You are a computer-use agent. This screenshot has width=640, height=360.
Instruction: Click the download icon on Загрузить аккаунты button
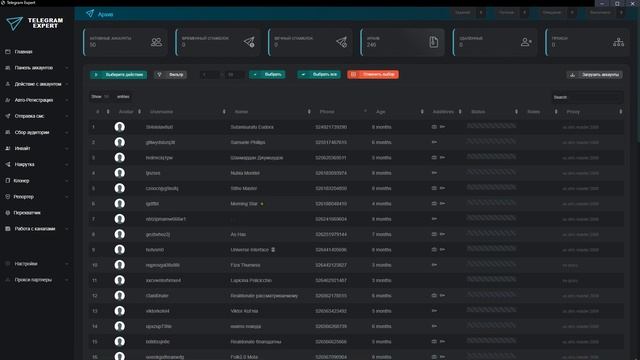tap(573, 75)
